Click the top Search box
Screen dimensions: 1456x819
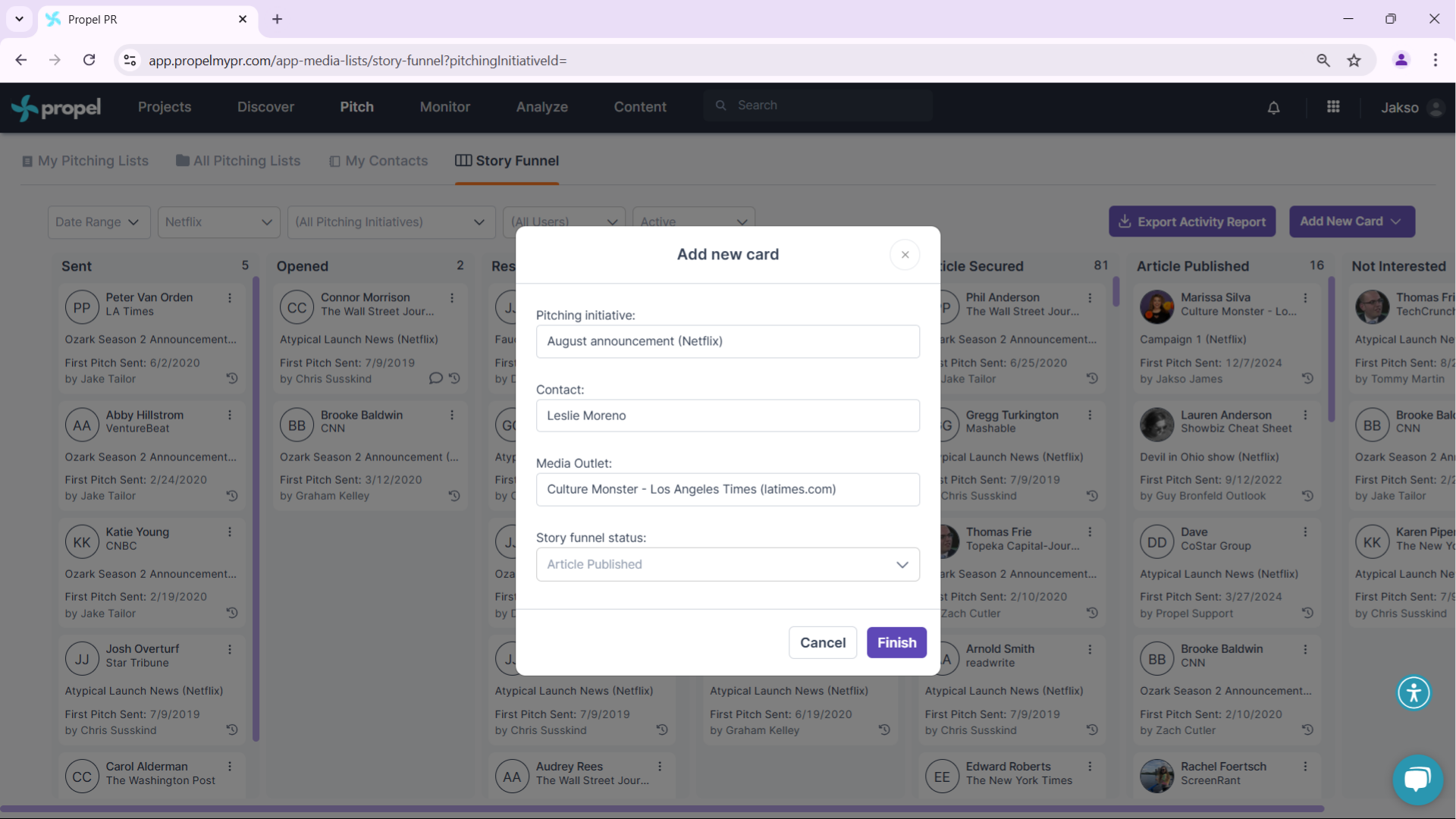point(818,105)
